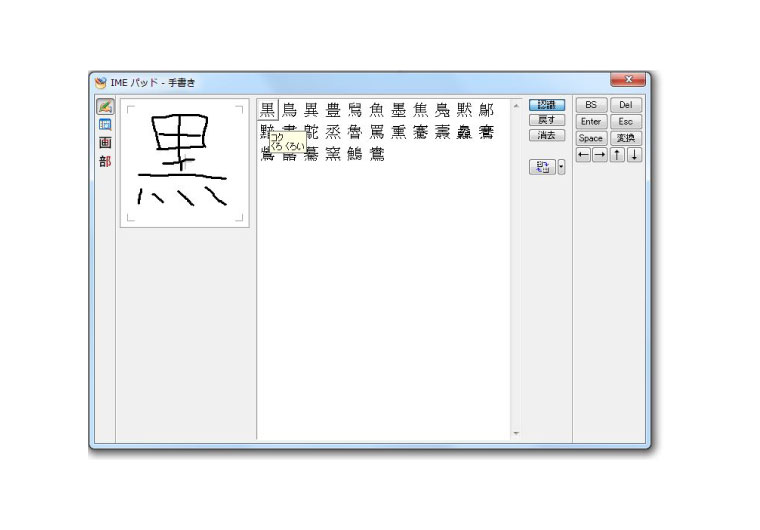Click the candidate list scroll-up arrow
Viewport: 760px width, 530px height.
tap(516, 105)
